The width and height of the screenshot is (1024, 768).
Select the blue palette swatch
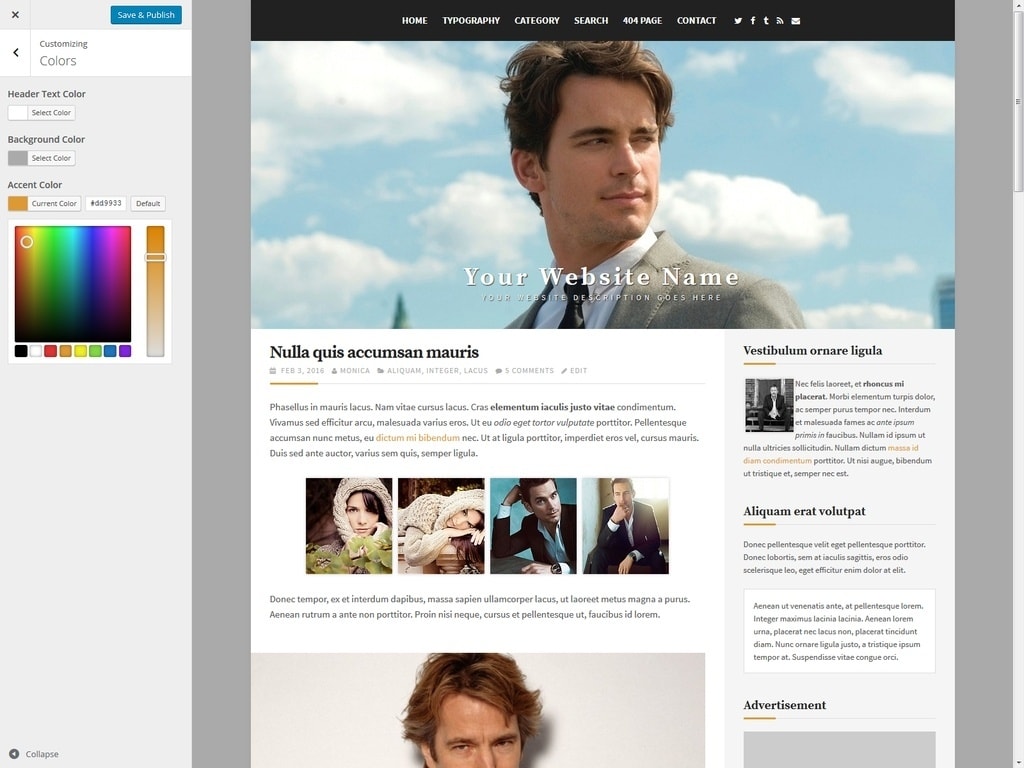point(110,351)
